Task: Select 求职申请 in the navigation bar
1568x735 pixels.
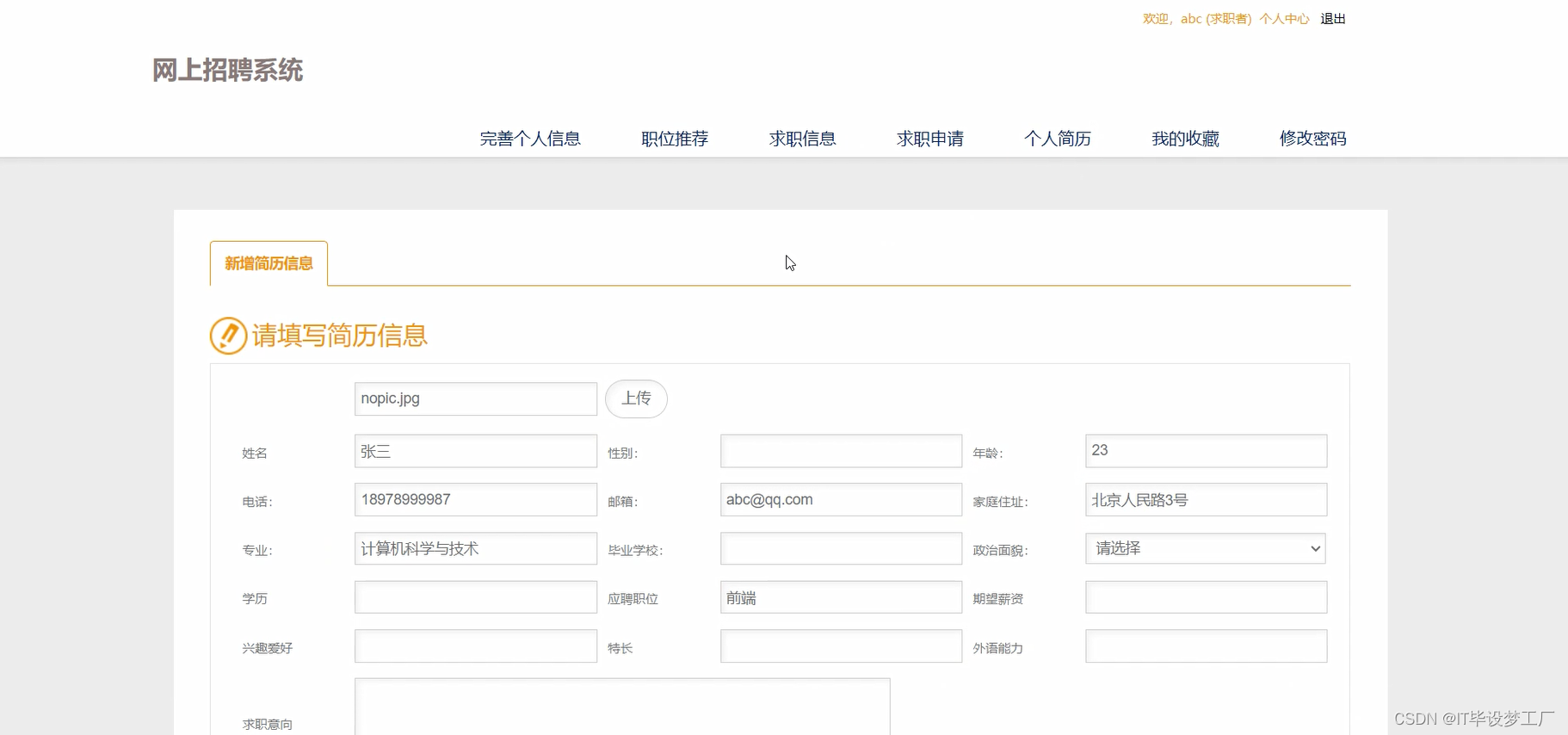Action: coord(930,139)
